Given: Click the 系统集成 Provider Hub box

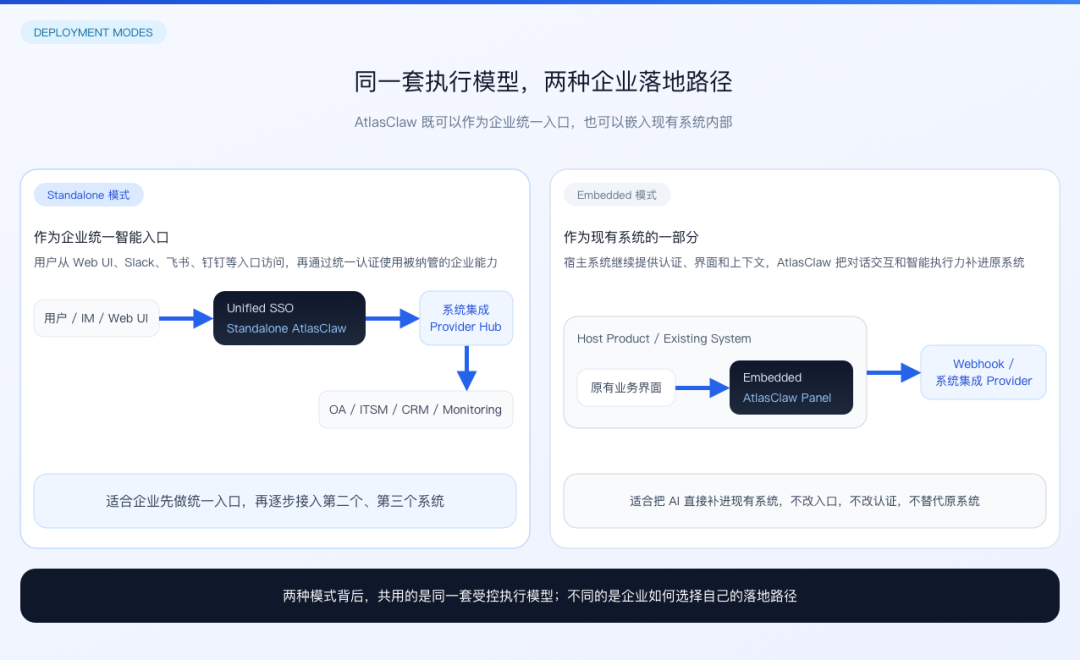Looking at the screenshot, I should point(466,318).
